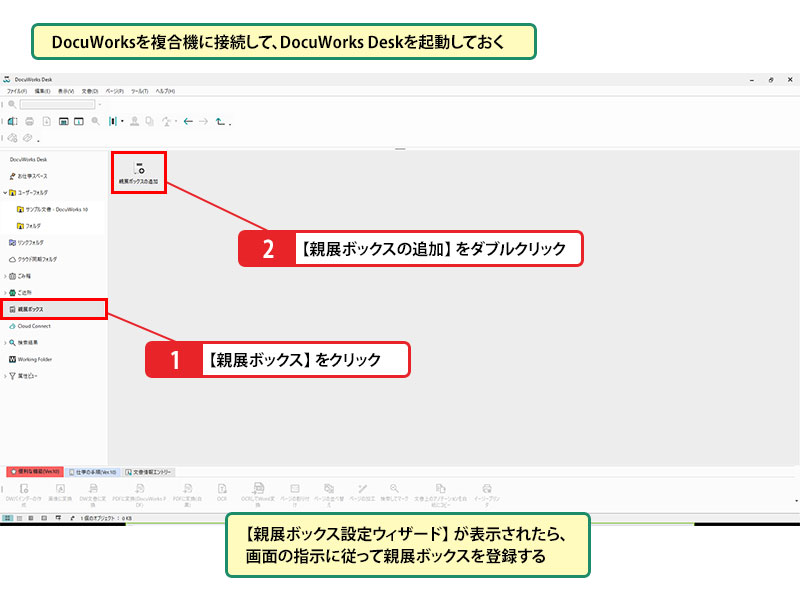Select 属性ビュー filter item in the tree
Image resolution: width=800 pixels, height=600 pixels.
coord(23,376)
